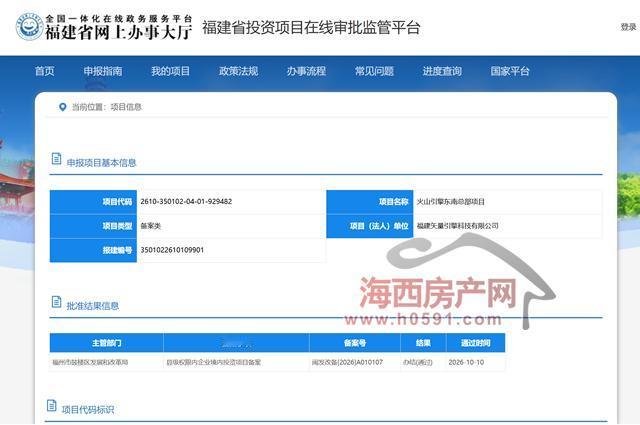Click the document icon beside 项目代码标识

click(x=51, y=405)
